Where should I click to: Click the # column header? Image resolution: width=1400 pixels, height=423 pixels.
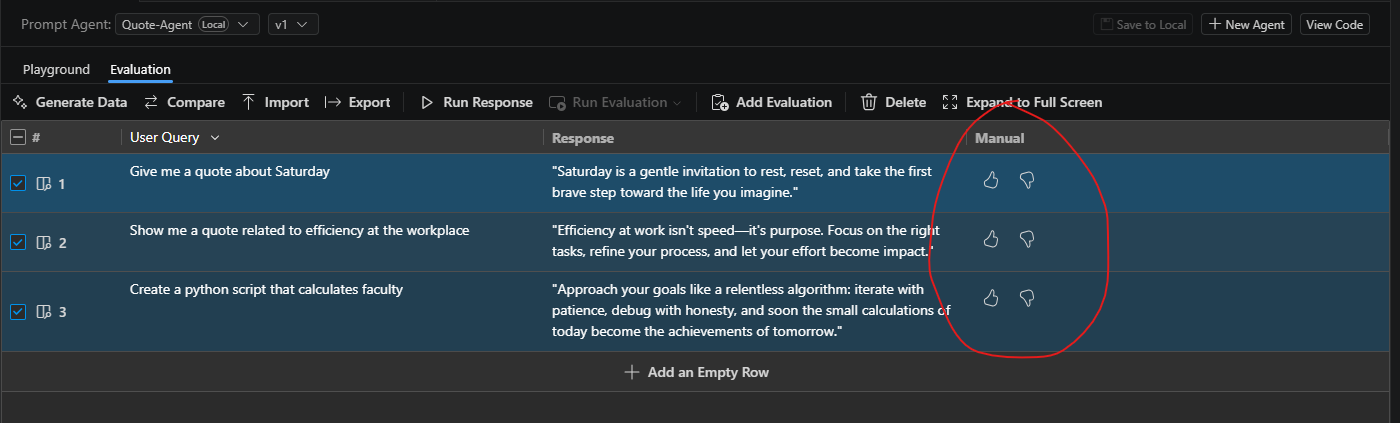point(36,138)
